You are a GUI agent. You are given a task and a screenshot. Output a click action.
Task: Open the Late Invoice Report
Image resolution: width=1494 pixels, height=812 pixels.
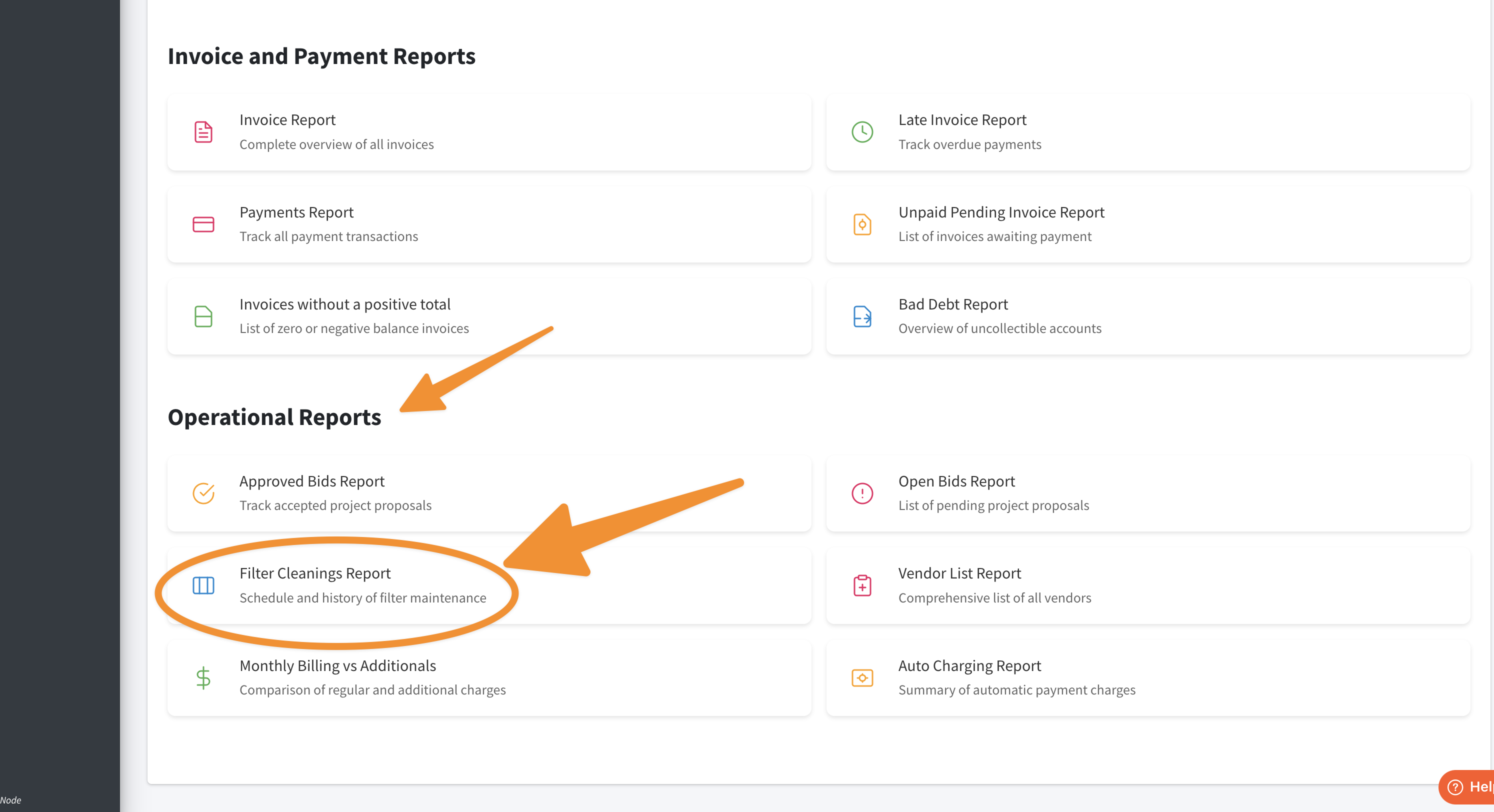point(962,120)
